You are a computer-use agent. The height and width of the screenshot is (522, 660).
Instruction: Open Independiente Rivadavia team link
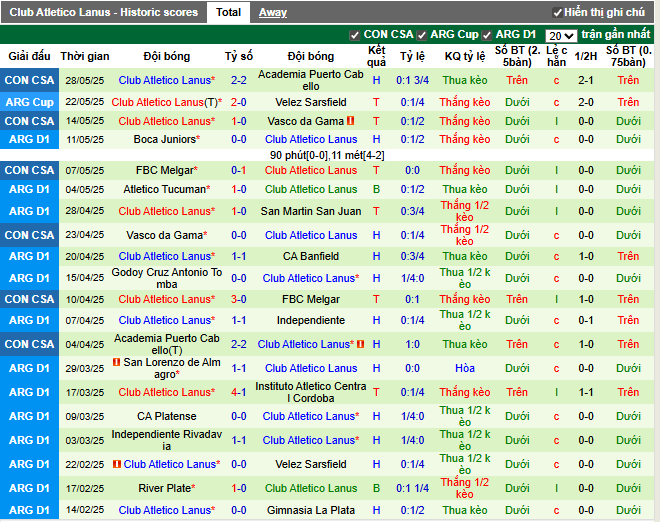pos(167,440)
